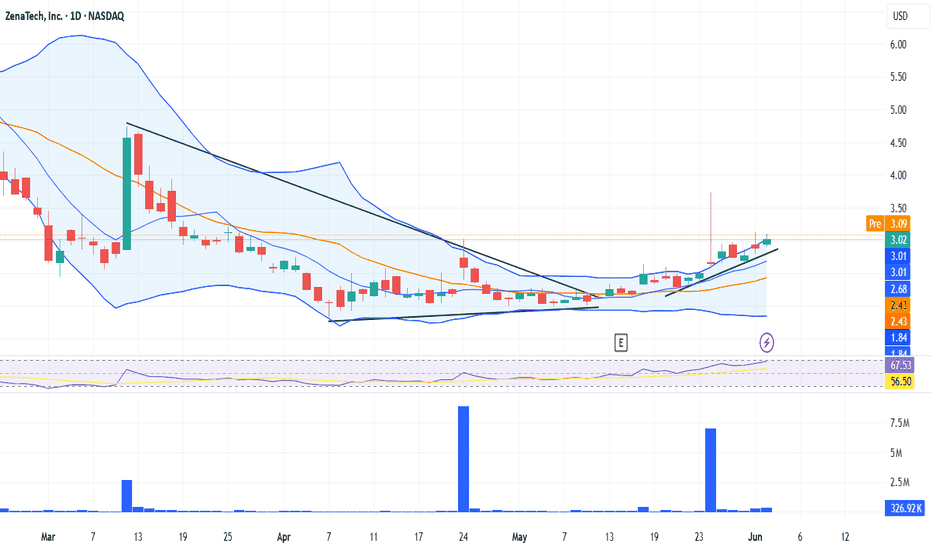Click the 'Apr' date axis label
932x550 pixels.
tap(284, 537)
